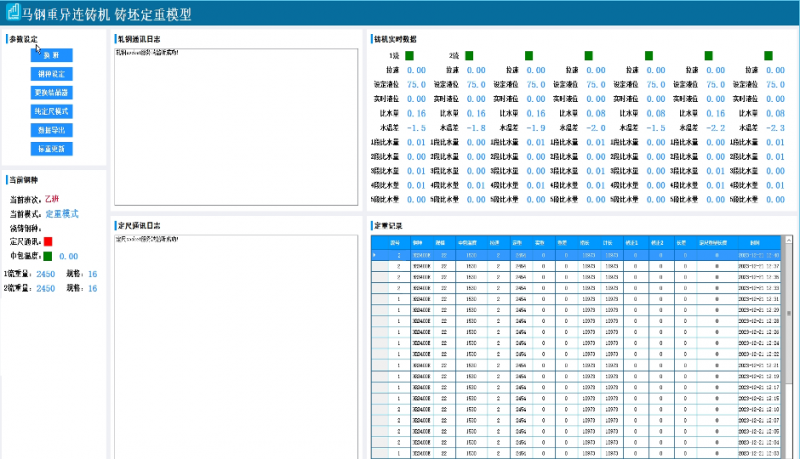Click the 定重模式 current mode text
800x459 pixels.
point(62,213)
